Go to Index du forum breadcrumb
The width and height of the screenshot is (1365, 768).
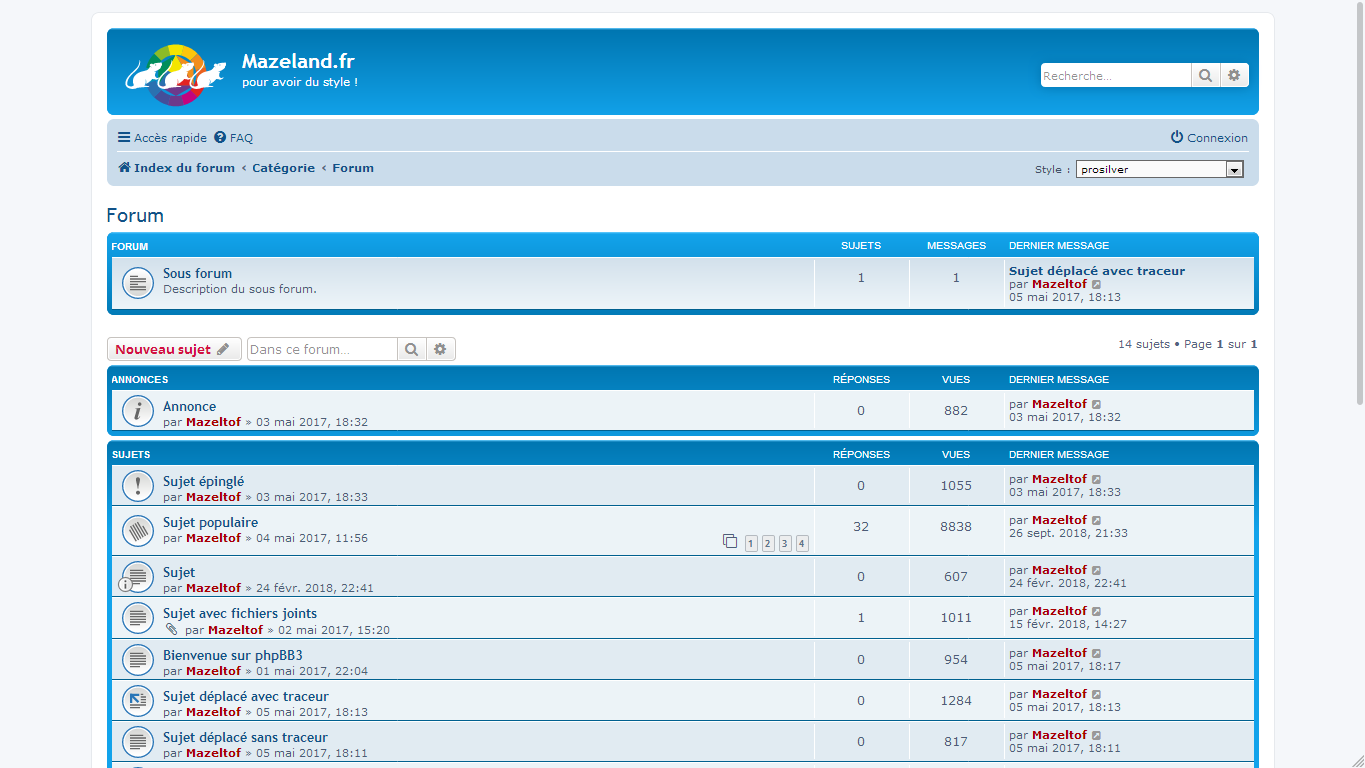[x=176, y=168]
